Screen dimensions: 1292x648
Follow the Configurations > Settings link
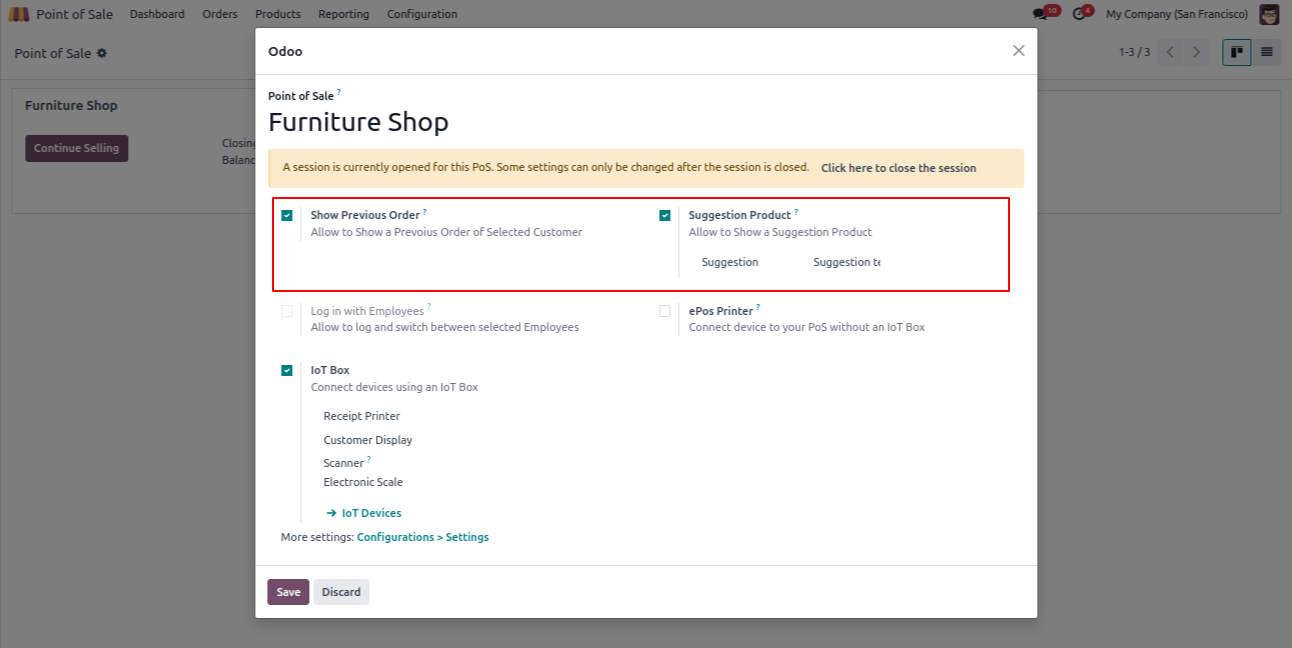(x=423, y=537)
